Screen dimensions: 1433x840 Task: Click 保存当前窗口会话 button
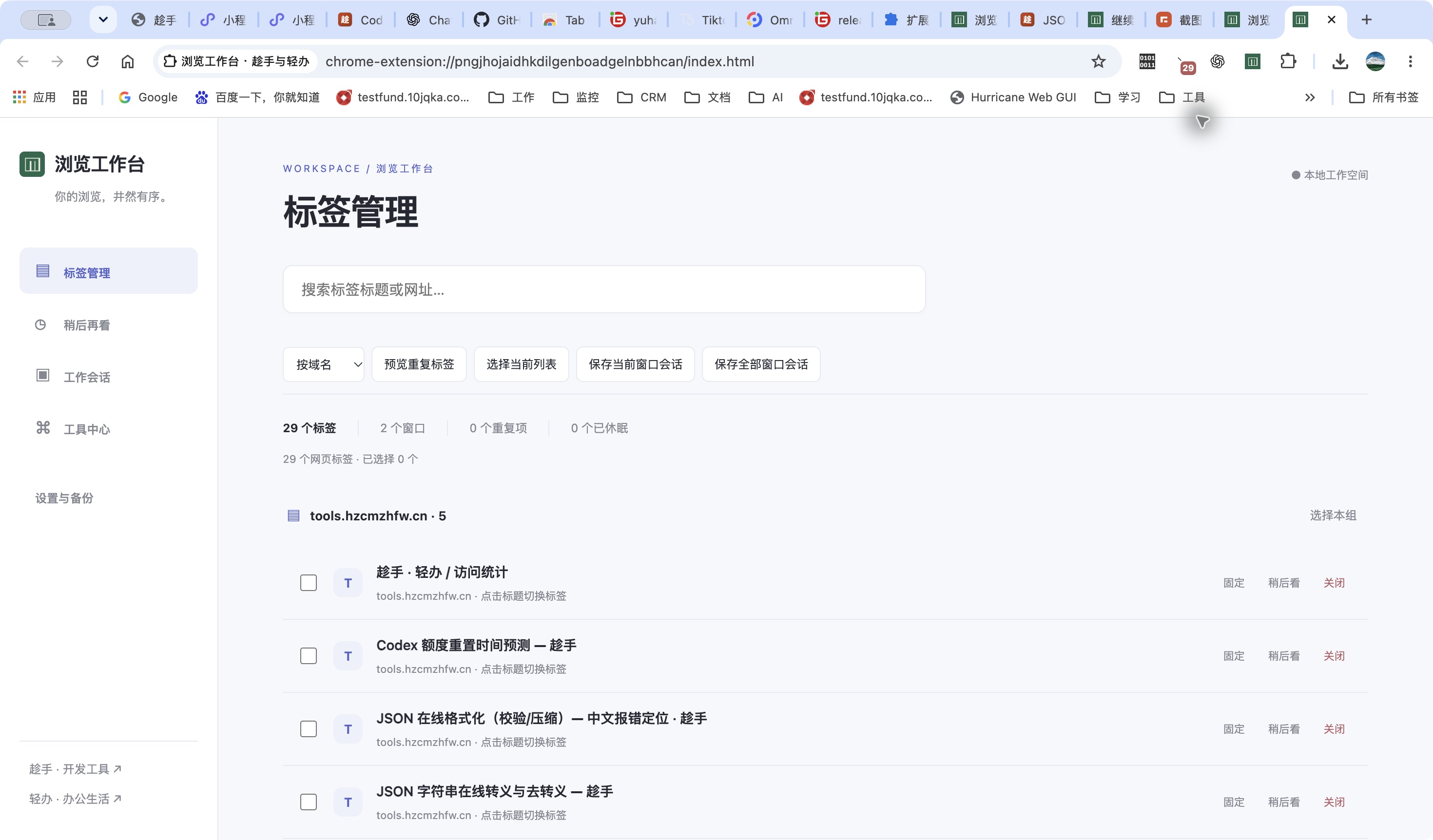(x=635, y=364)
